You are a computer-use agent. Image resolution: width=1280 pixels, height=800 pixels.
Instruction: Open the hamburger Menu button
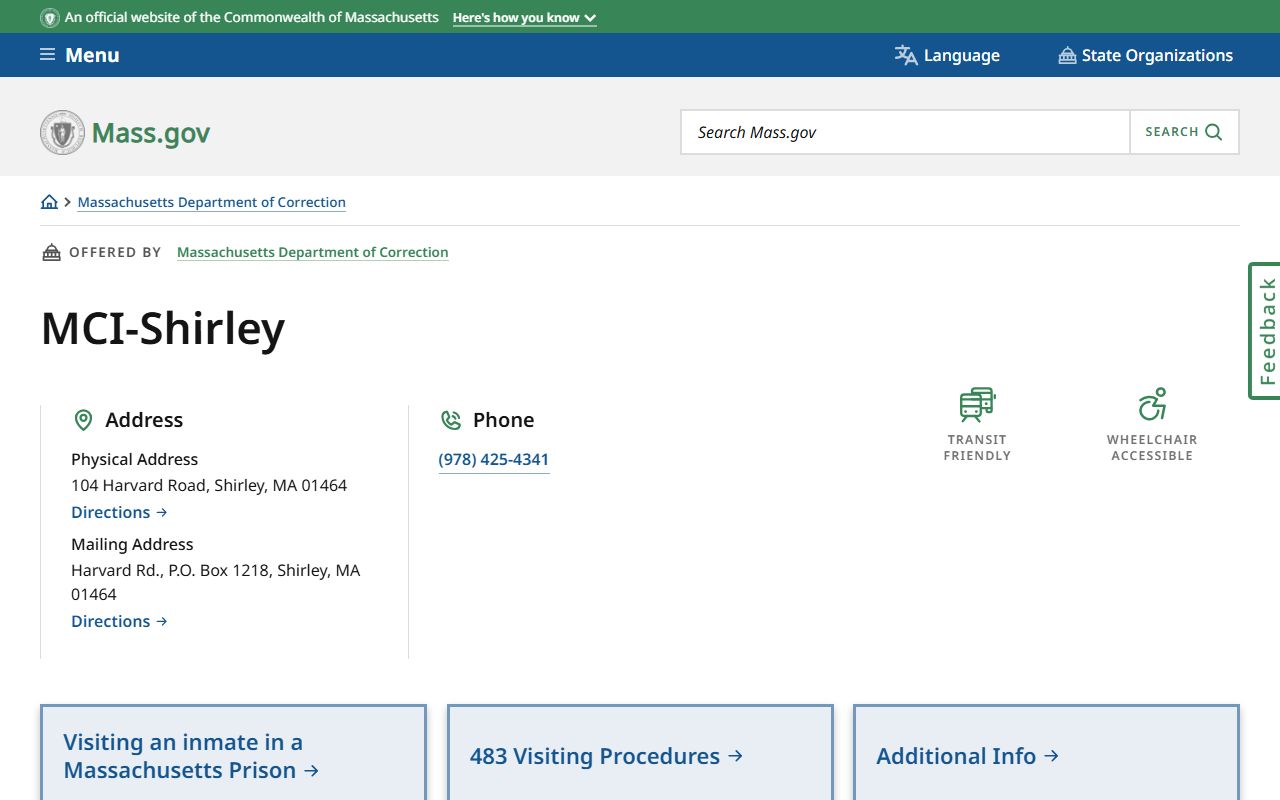click(x=79, y=55)
